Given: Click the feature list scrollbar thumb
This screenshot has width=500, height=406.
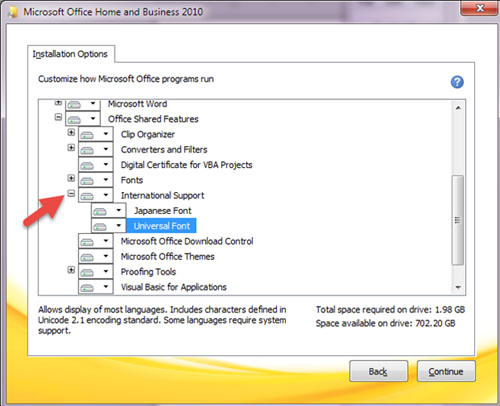Looking at the screenshot, I should (458, 220).
